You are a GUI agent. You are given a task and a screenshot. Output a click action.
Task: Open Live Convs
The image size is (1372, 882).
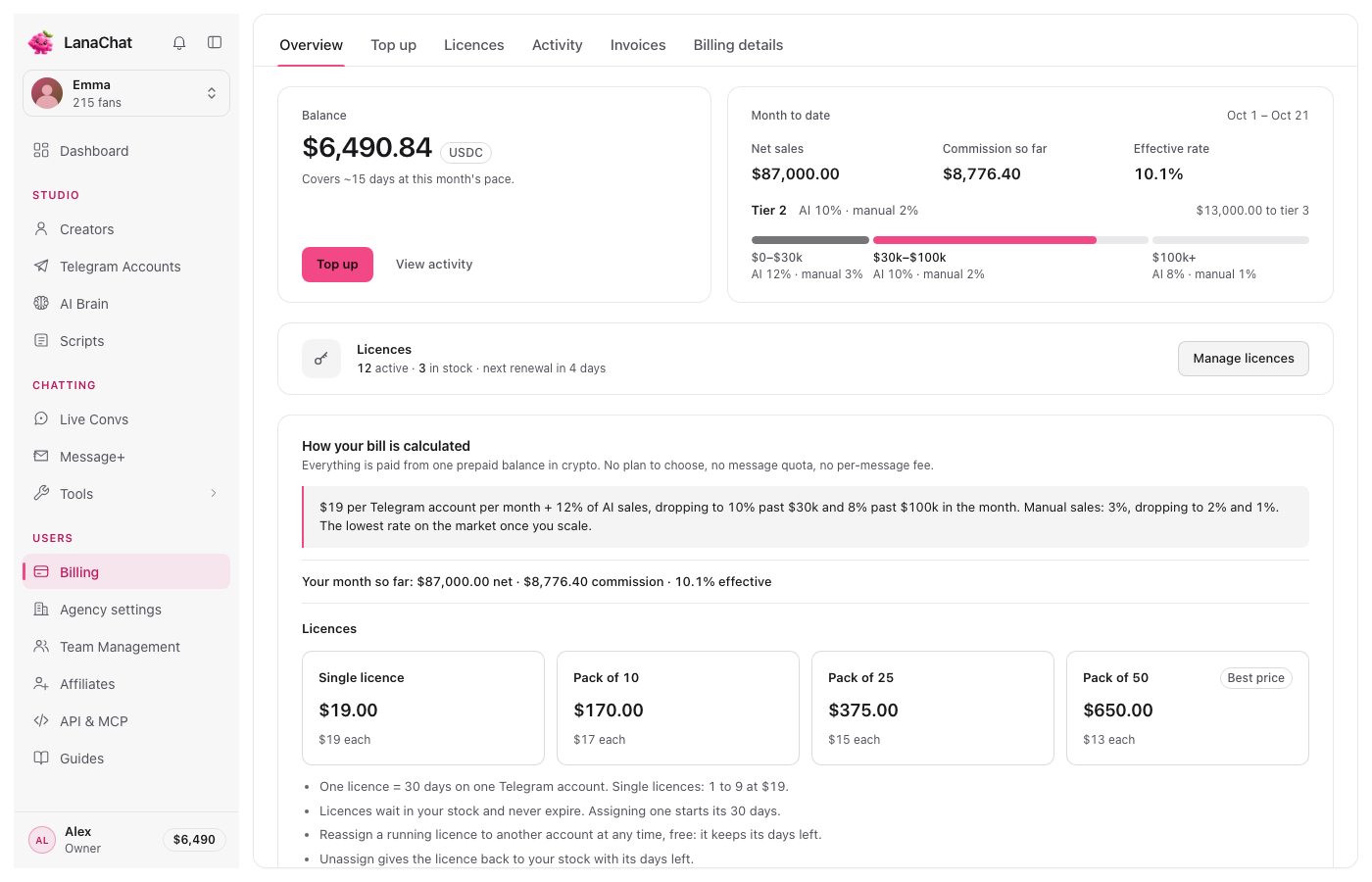click(x=126, y=418)
